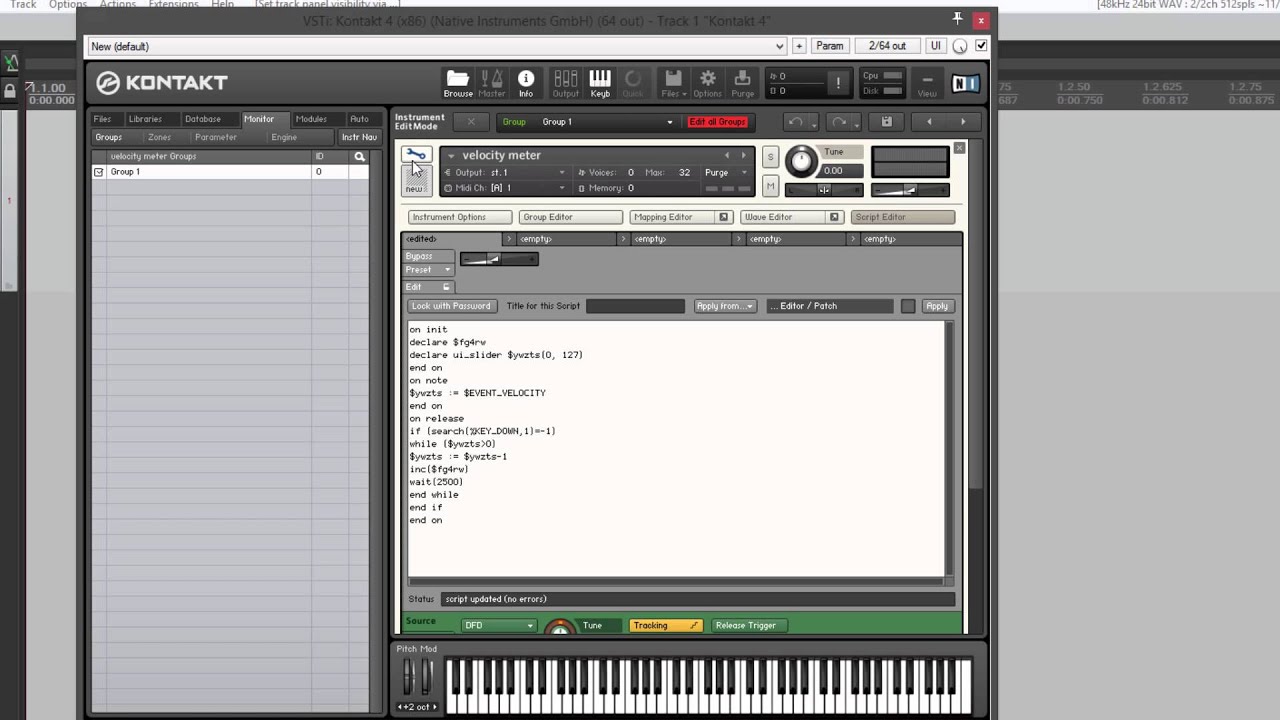Image resolution: width=1280 pixels, height=720 pixels.
Task: Load previous preset arrow beside velocity meter
Action: [x=727, y=155]
